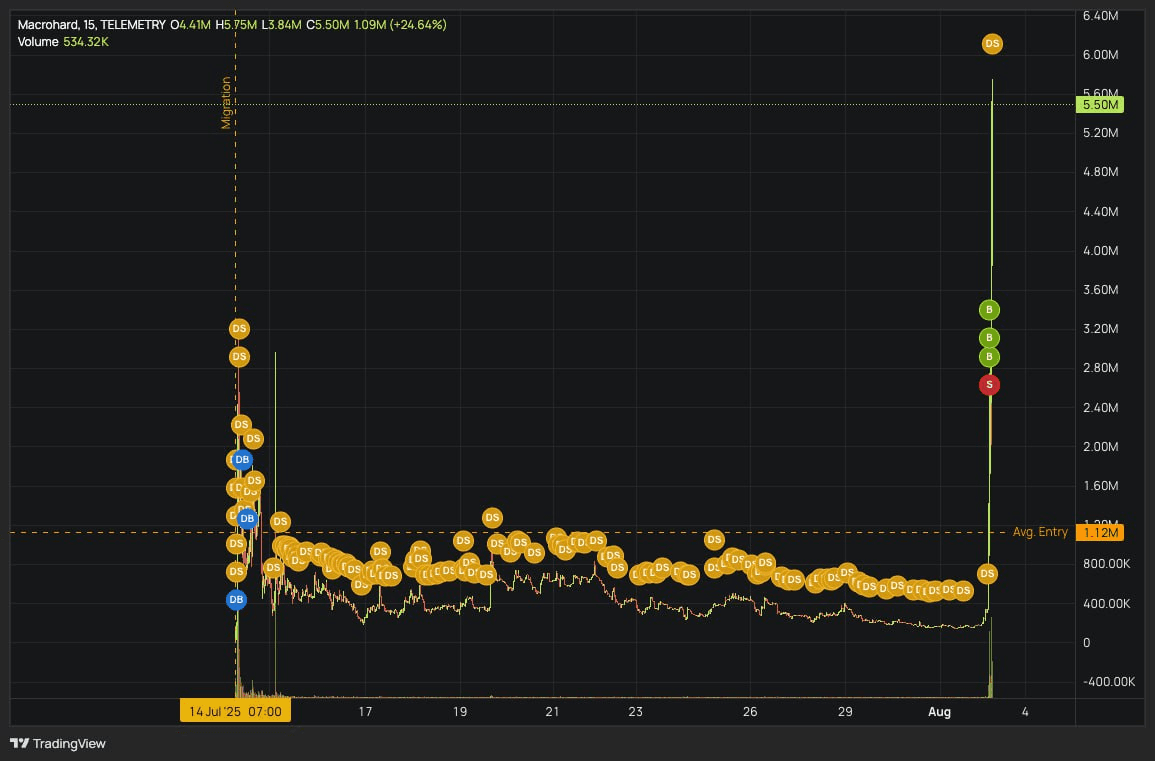The width and height of the screenshot is (1155, 761).
Task: Click the raised DS marker above the 19 Jul spike
Action: click(x=492, y=518)
